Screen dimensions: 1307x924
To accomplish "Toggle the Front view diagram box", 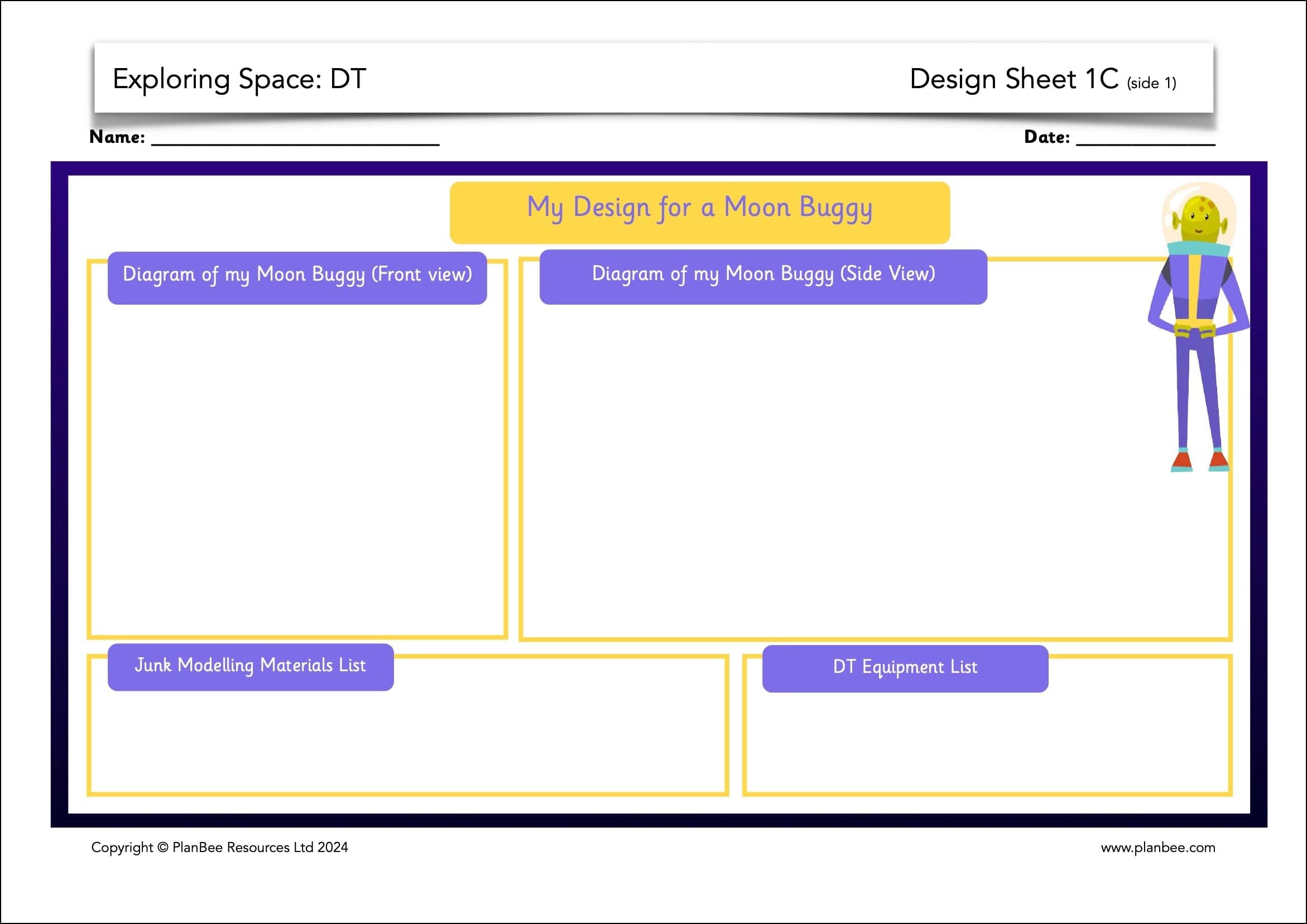I will (x=296, y=455).
